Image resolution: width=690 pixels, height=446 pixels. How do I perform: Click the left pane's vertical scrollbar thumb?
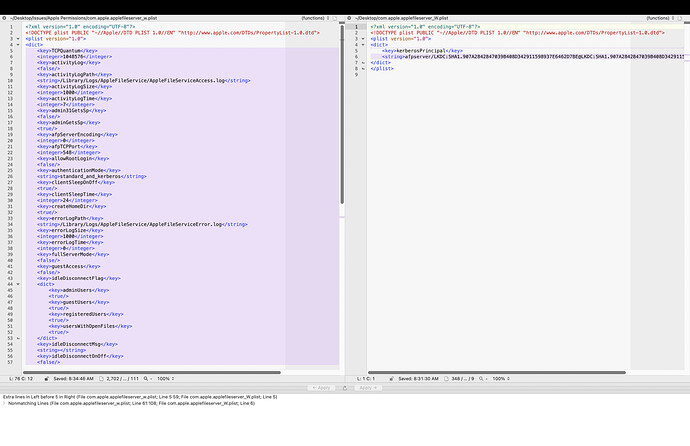pos(342,114)
